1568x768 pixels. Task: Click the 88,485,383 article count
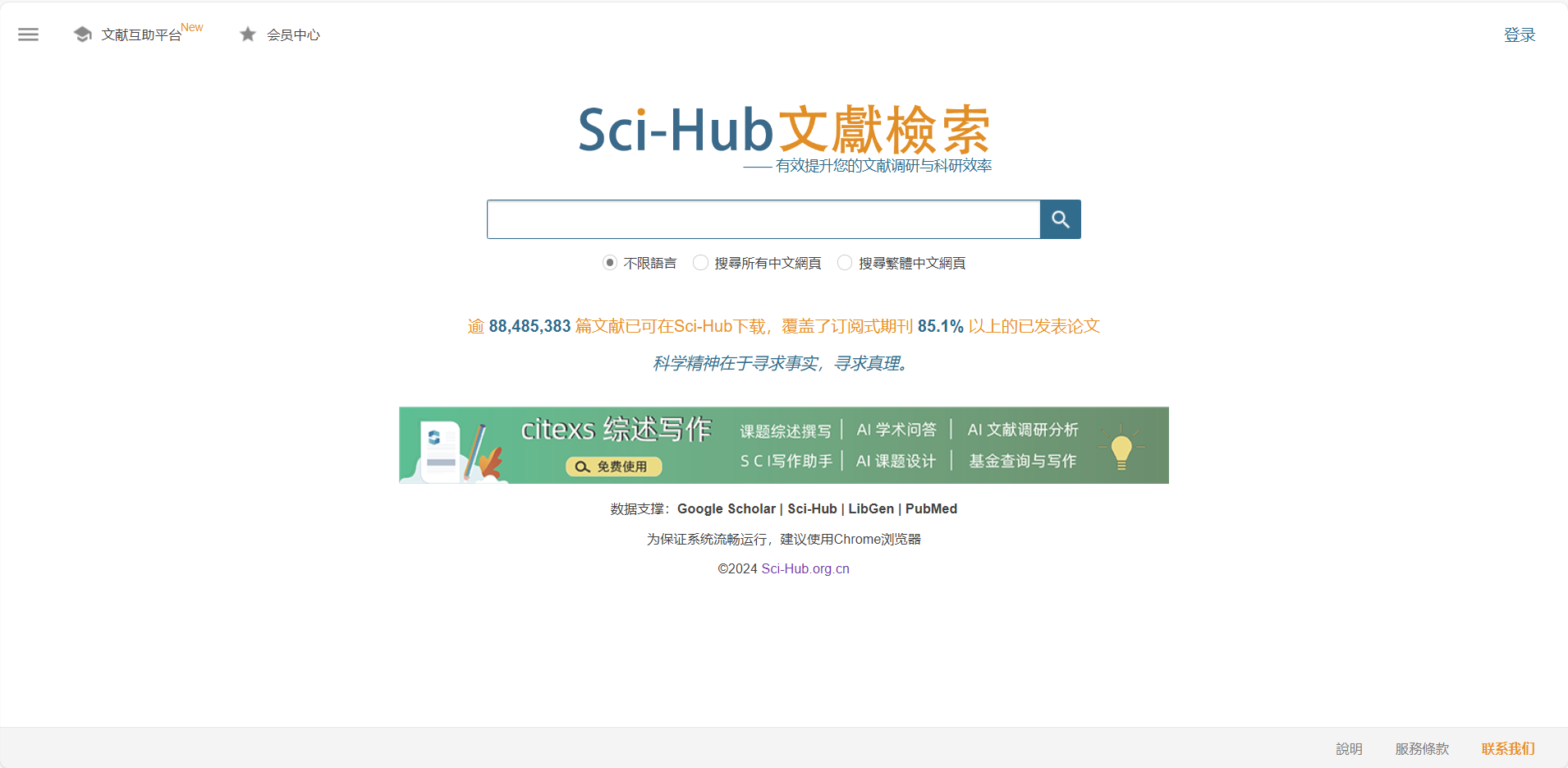[530, 326]
